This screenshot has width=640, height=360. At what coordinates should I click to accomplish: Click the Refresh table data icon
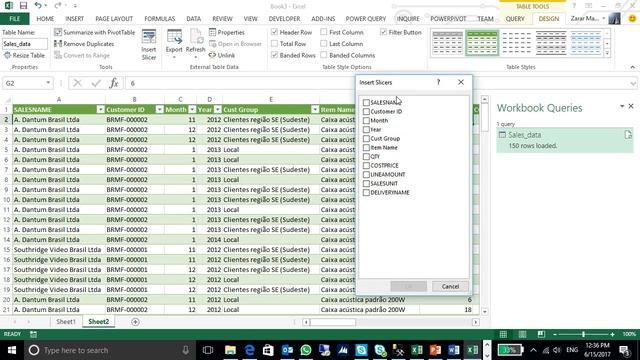(196, 42)
